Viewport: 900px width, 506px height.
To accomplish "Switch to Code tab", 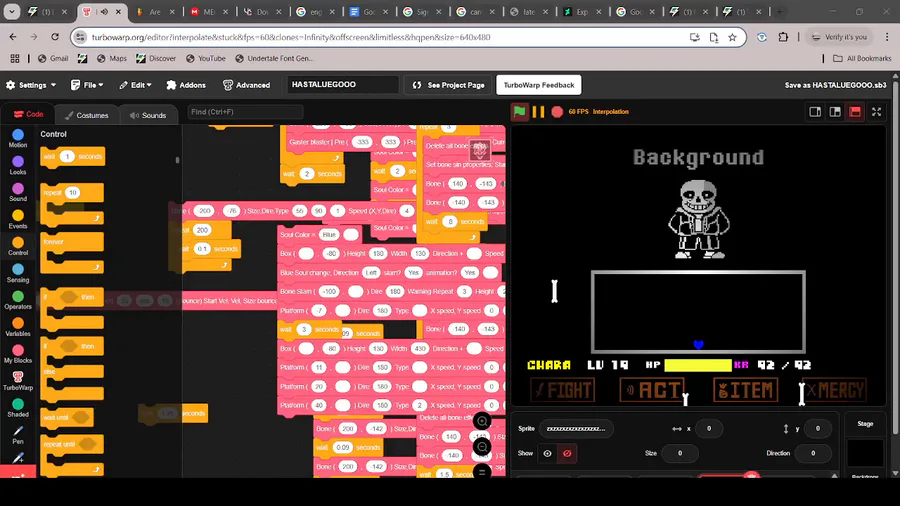I will 28,114.
